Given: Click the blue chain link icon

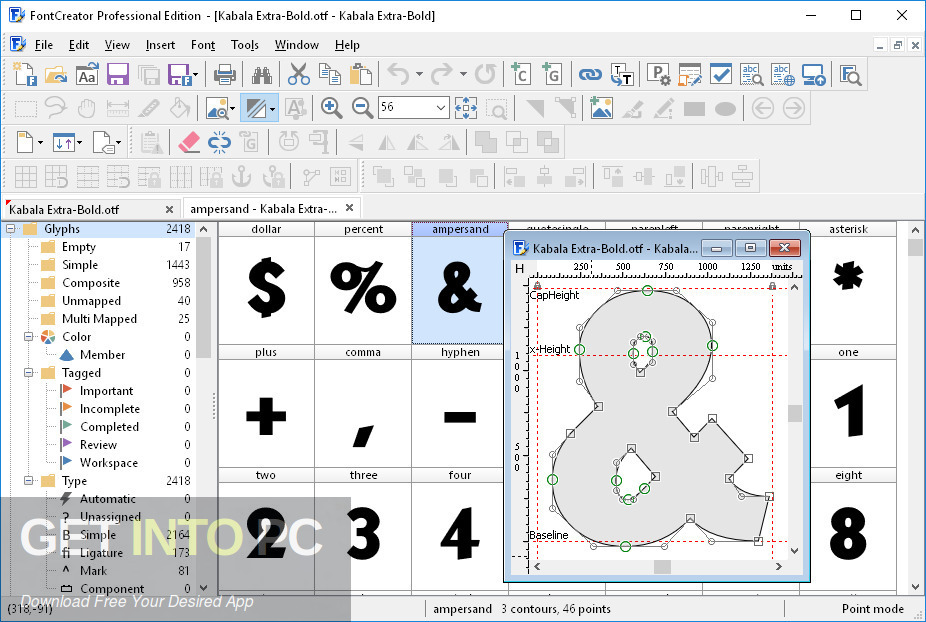Looking at the screenshot, I should (x=590, y=74).
